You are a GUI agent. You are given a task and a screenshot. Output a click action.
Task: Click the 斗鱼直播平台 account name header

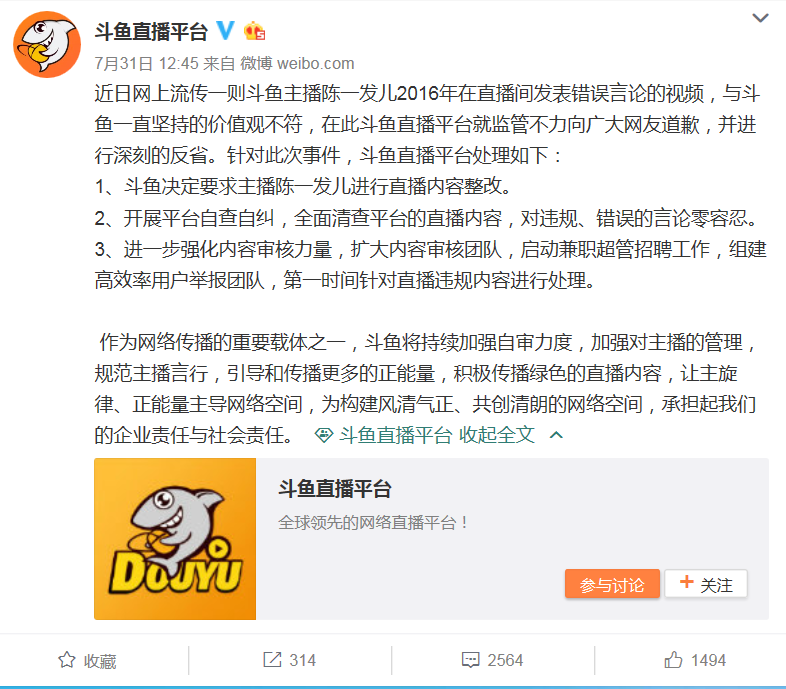[x=151, y=32]
